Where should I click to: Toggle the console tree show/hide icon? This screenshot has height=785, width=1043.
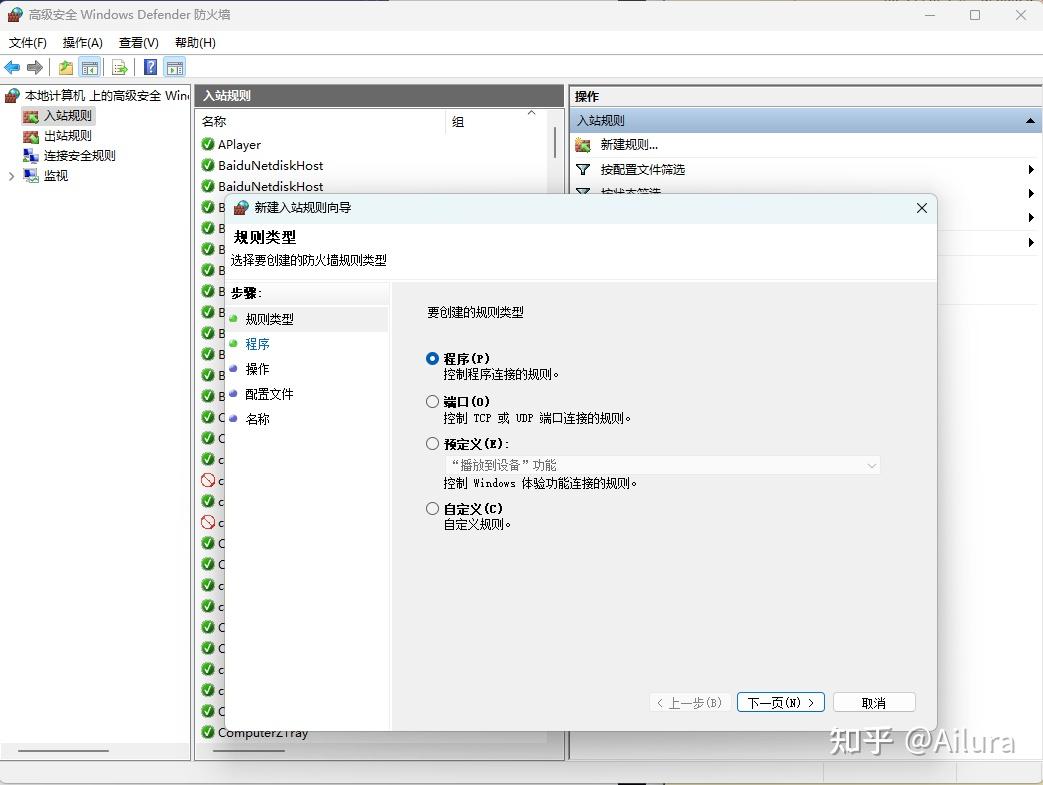pyautogui.click(x=90, y=67)
